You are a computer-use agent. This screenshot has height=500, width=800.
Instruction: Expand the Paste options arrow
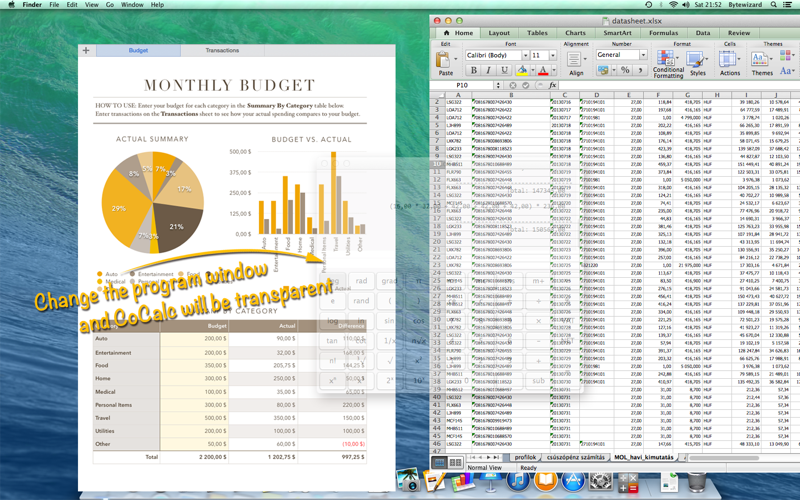455,59
